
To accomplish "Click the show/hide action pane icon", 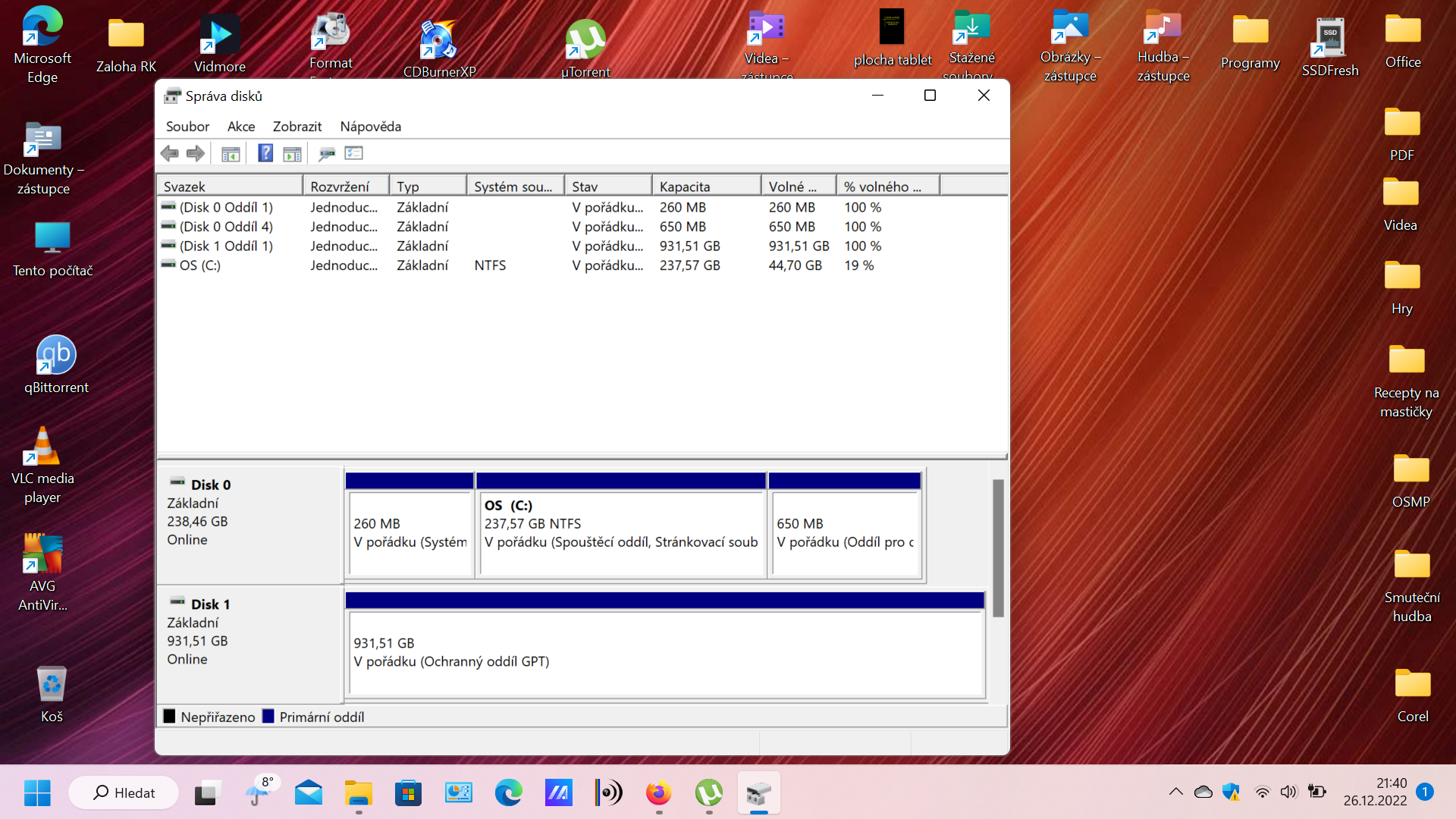I will [x=292, y=154].
